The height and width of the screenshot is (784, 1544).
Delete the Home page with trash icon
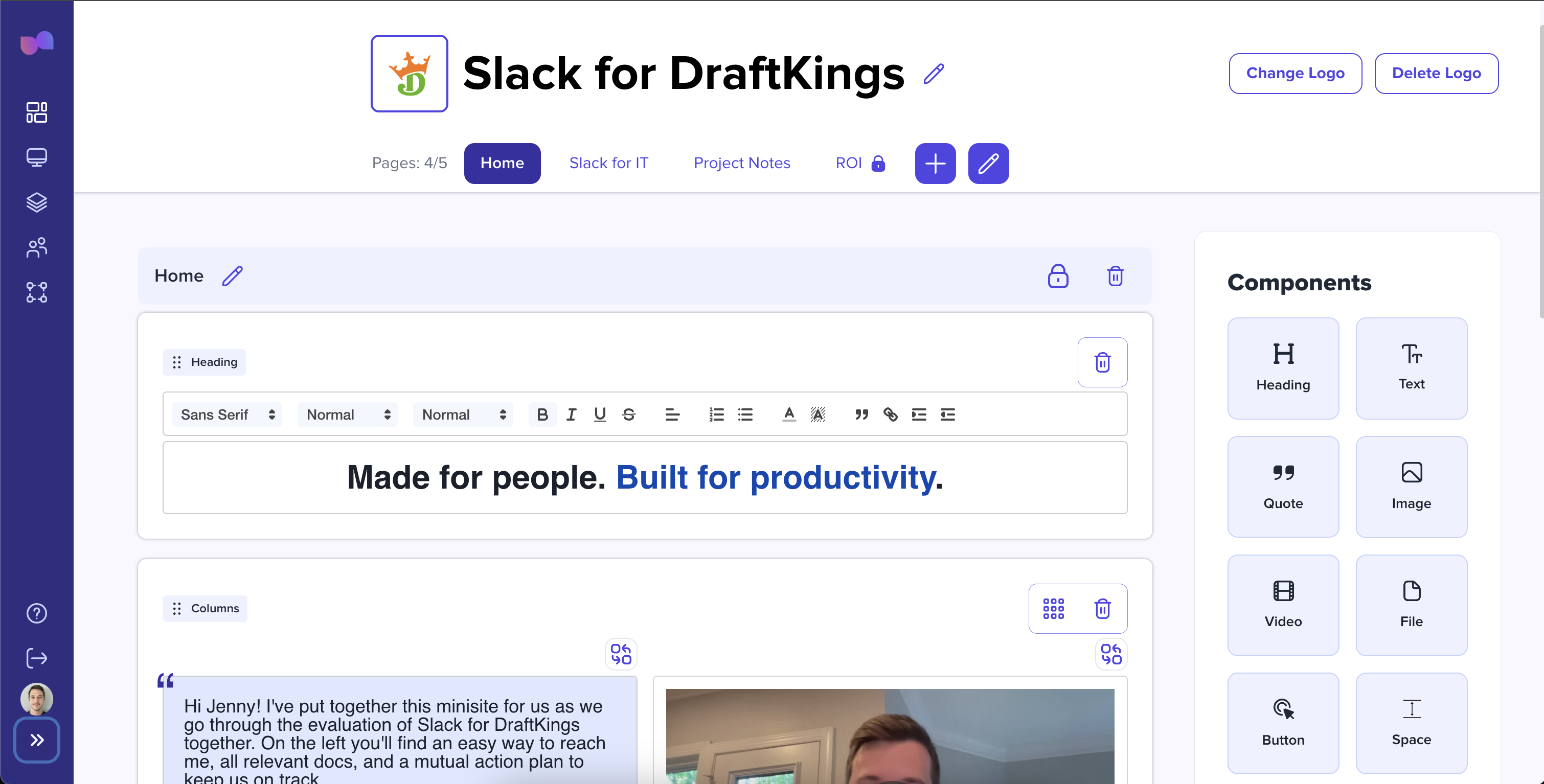[1115, 275]
